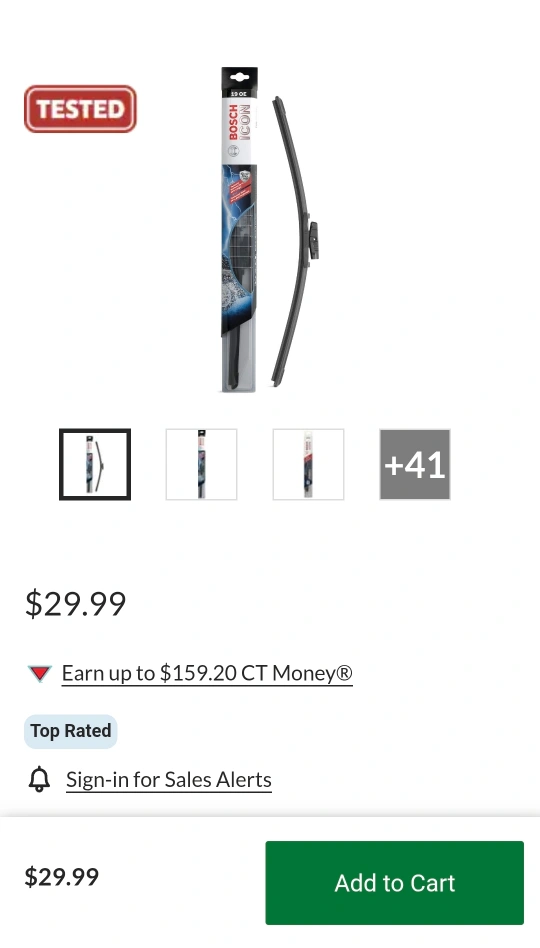Click the red BOSCH logo on the packaging

tap(233, 123)
